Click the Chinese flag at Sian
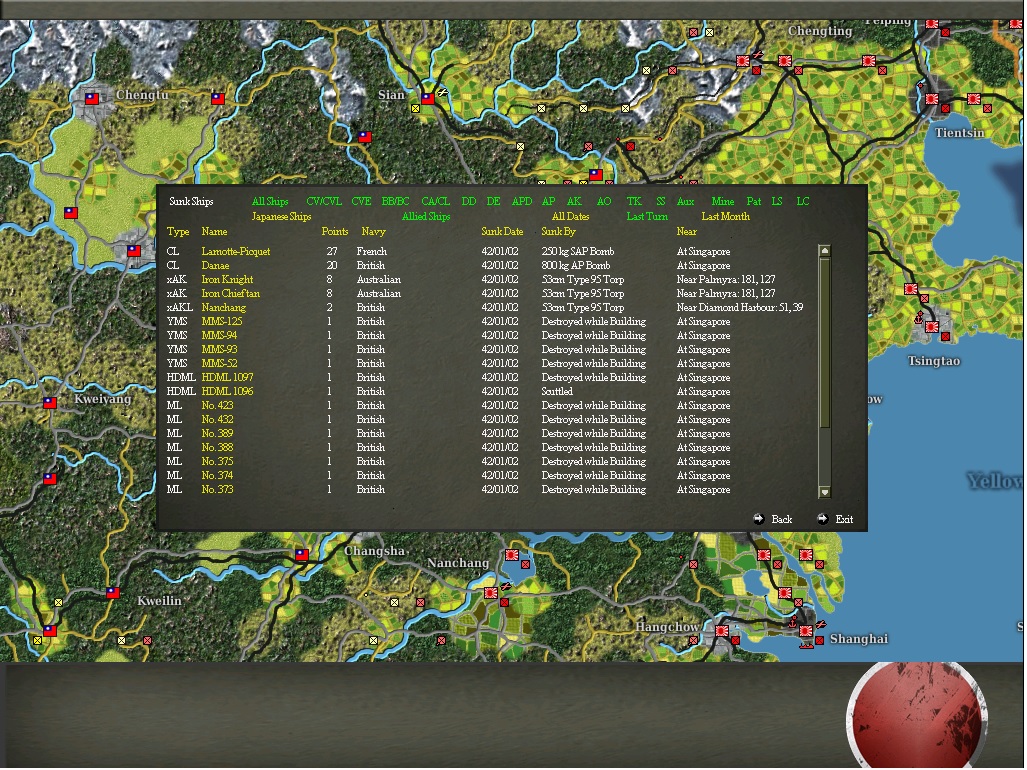The height and width of the screenshot is (770, 1027). (x=428, y=99)
